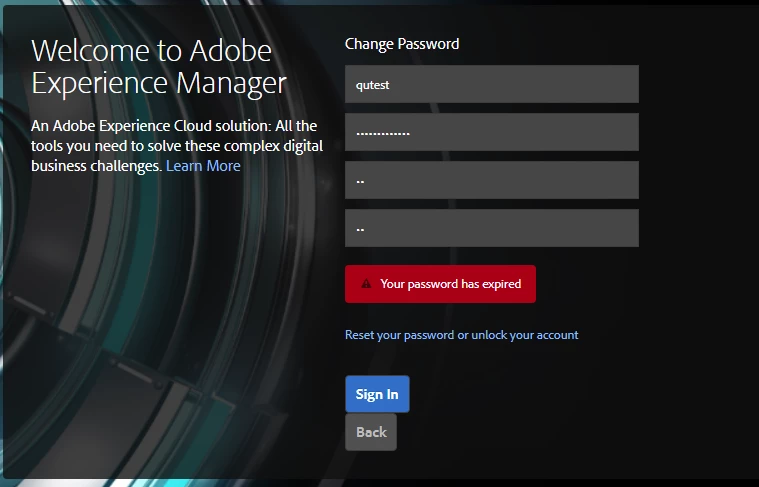759x487 pixels.
Task: Click the username field containing qutest
Action: coord(492,84)
